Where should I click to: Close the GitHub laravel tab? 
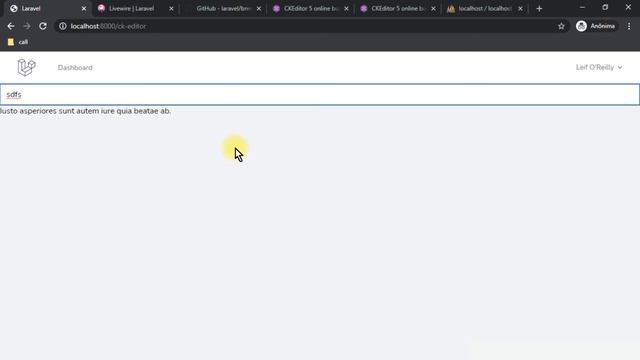coord(259,9)
